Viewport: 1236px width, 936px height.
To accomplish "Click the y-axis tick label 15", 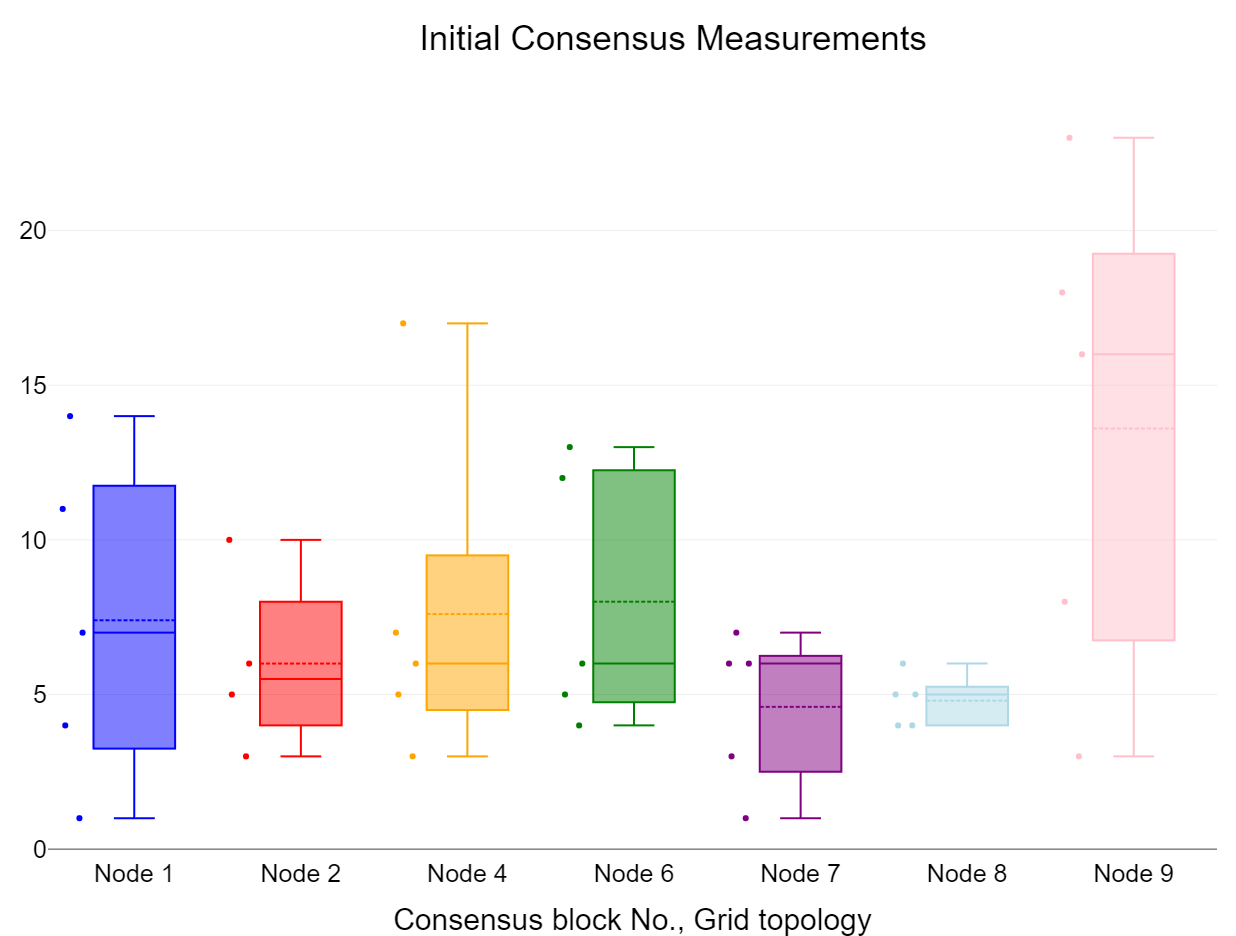I will pos(33,385).
